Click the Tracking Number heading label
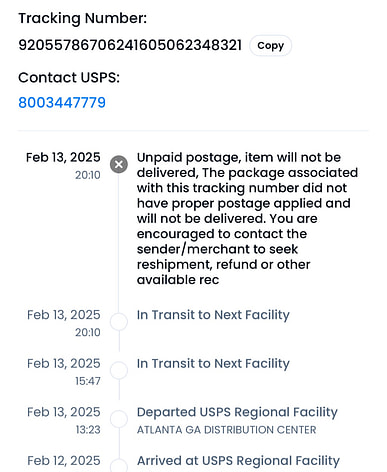This screenshot has width=387, height=472. coord(82,18)
